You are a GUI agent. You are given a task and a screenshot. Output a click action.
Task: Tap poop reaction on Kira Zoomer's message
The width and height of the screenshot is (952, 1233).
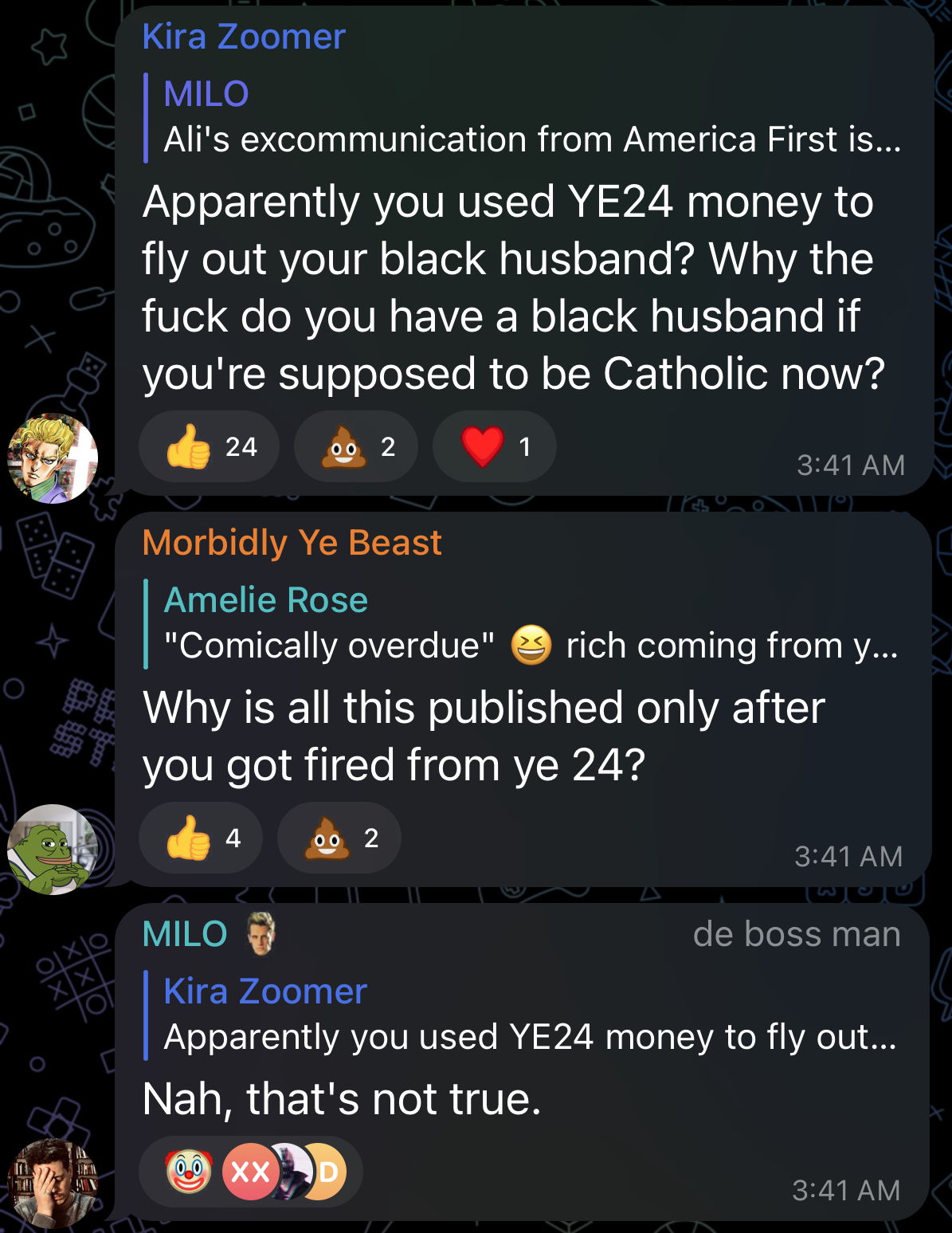click(x=355, y=446)
